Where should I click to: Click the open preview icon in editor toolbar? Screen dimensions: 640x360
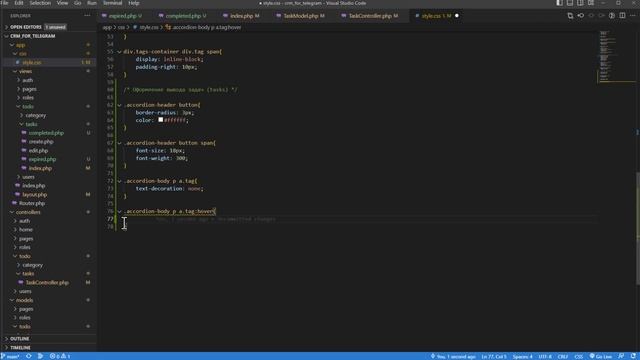click(612, 16)
